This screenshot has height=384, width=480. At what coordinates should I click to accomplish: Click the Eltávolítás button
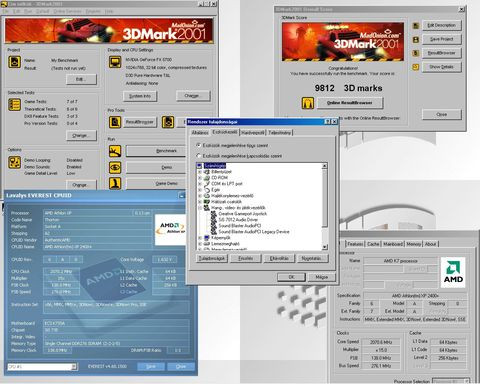pos(279,258)
